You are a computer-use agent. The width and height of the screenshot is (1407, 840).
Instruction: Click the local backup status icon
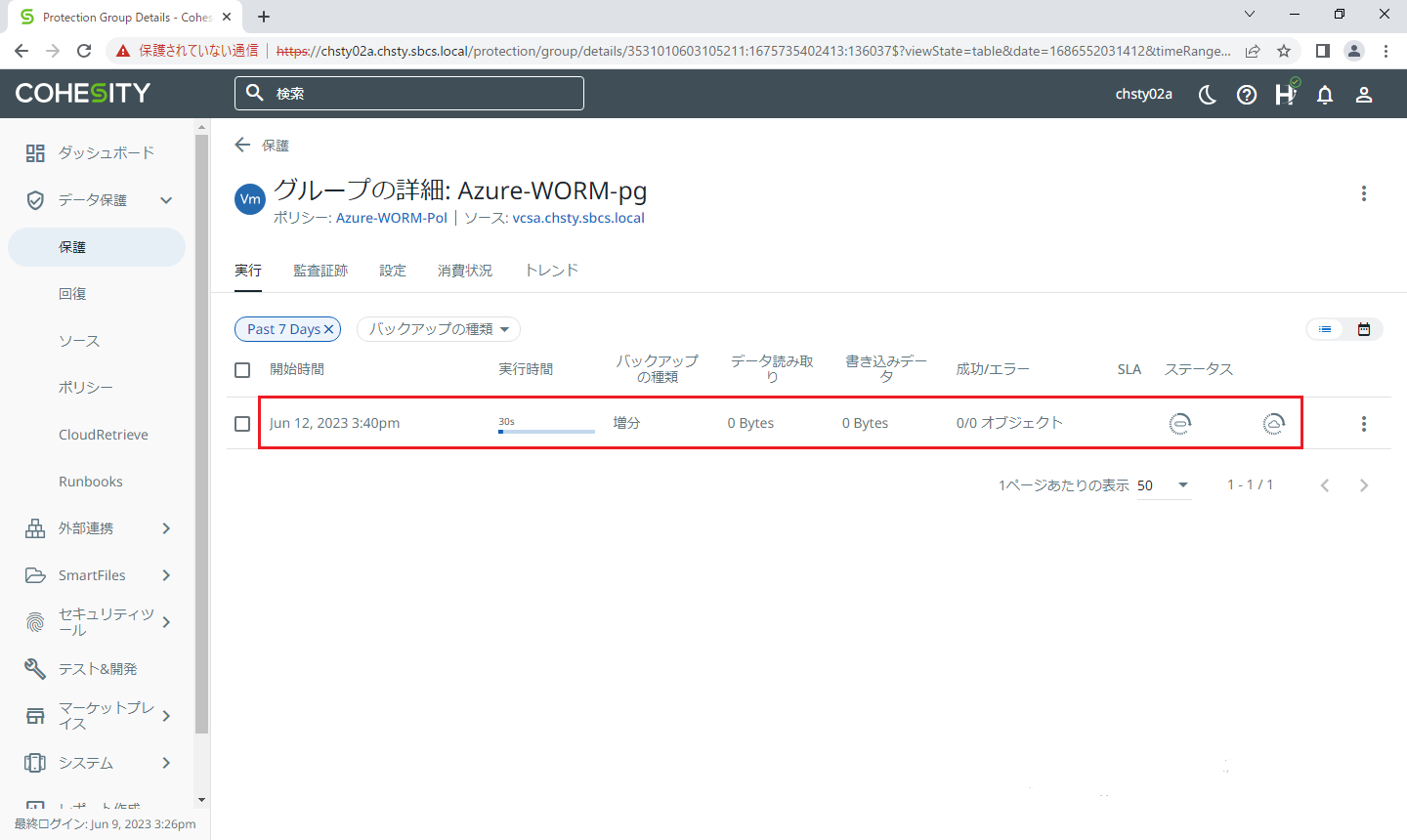[x=1180, y=423]
